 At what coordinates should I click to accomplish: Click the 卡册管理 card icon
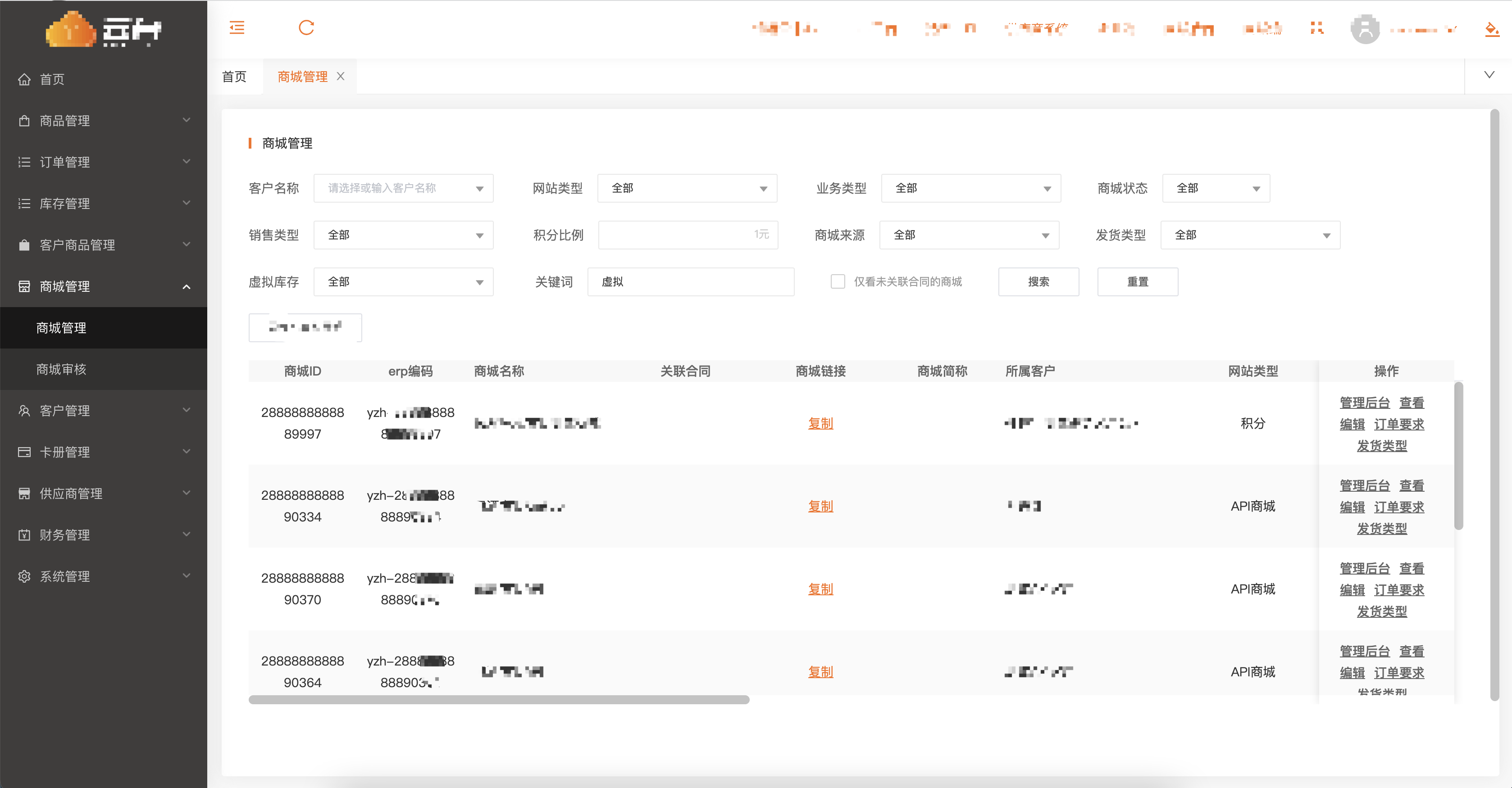tap(24, 452)
